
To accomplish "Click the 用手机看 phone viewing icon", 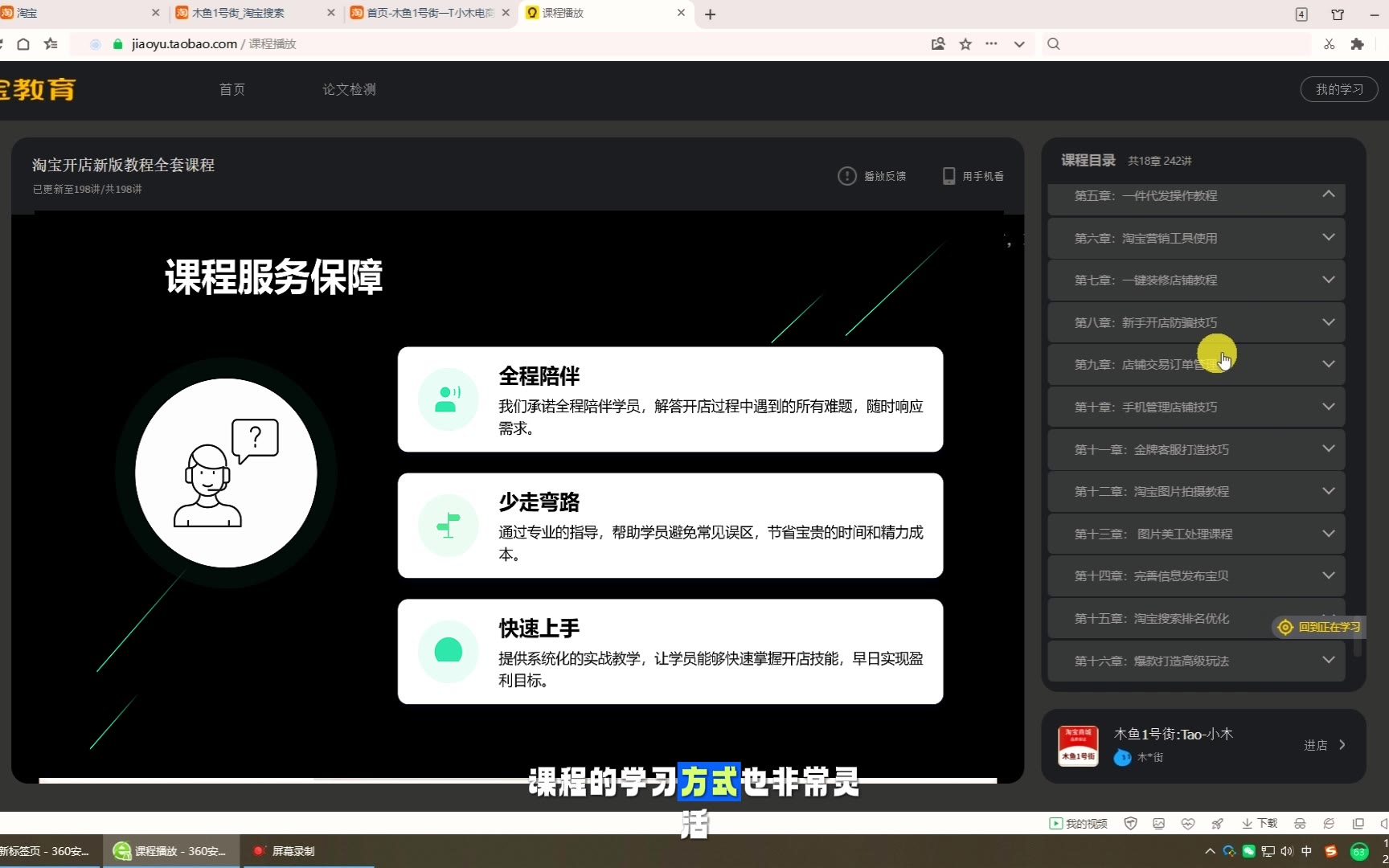I will (x=949, y=176).
